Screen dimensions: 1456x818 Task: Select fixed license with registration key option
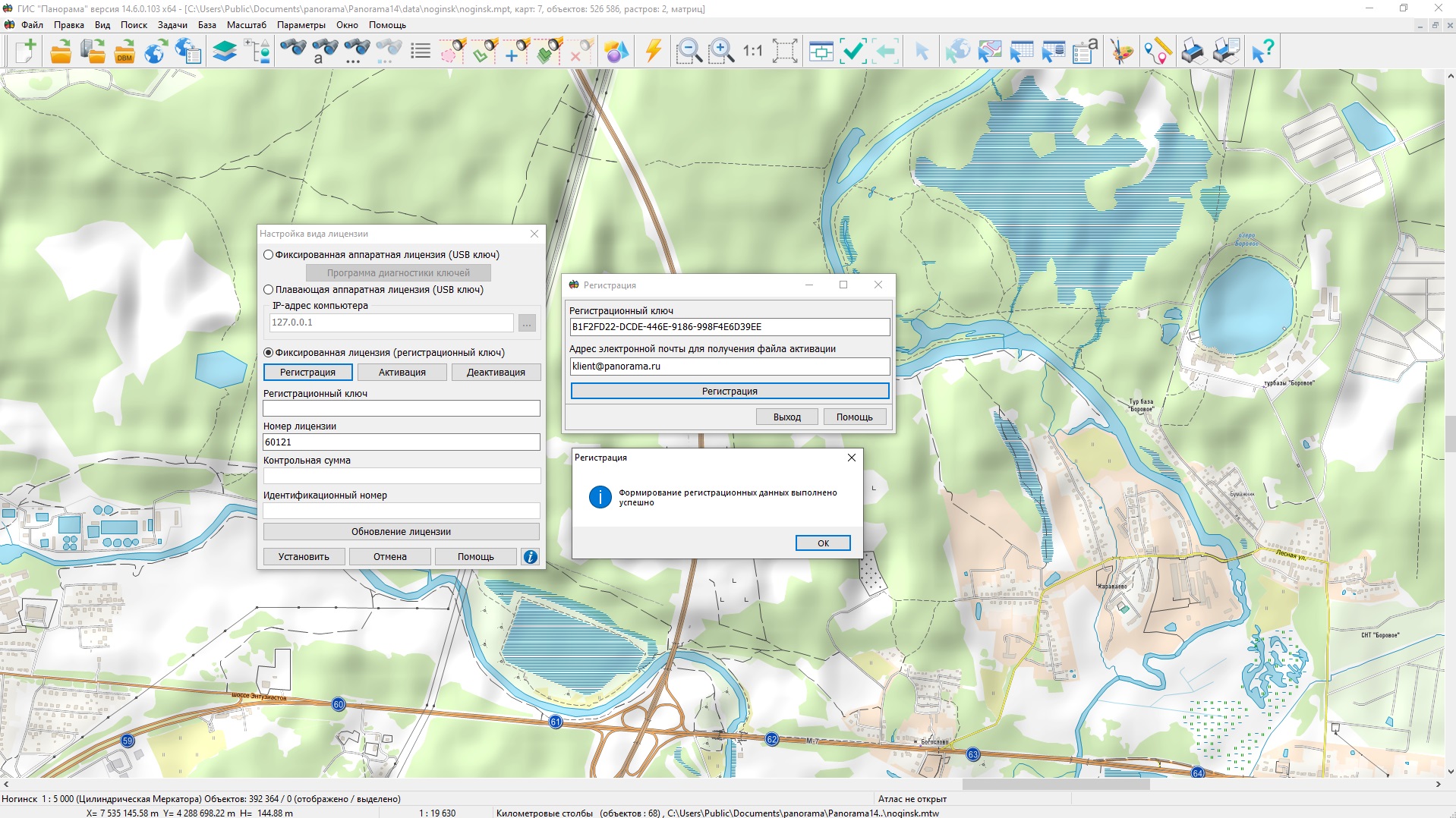pyautogui.click(x=269, y=353)
